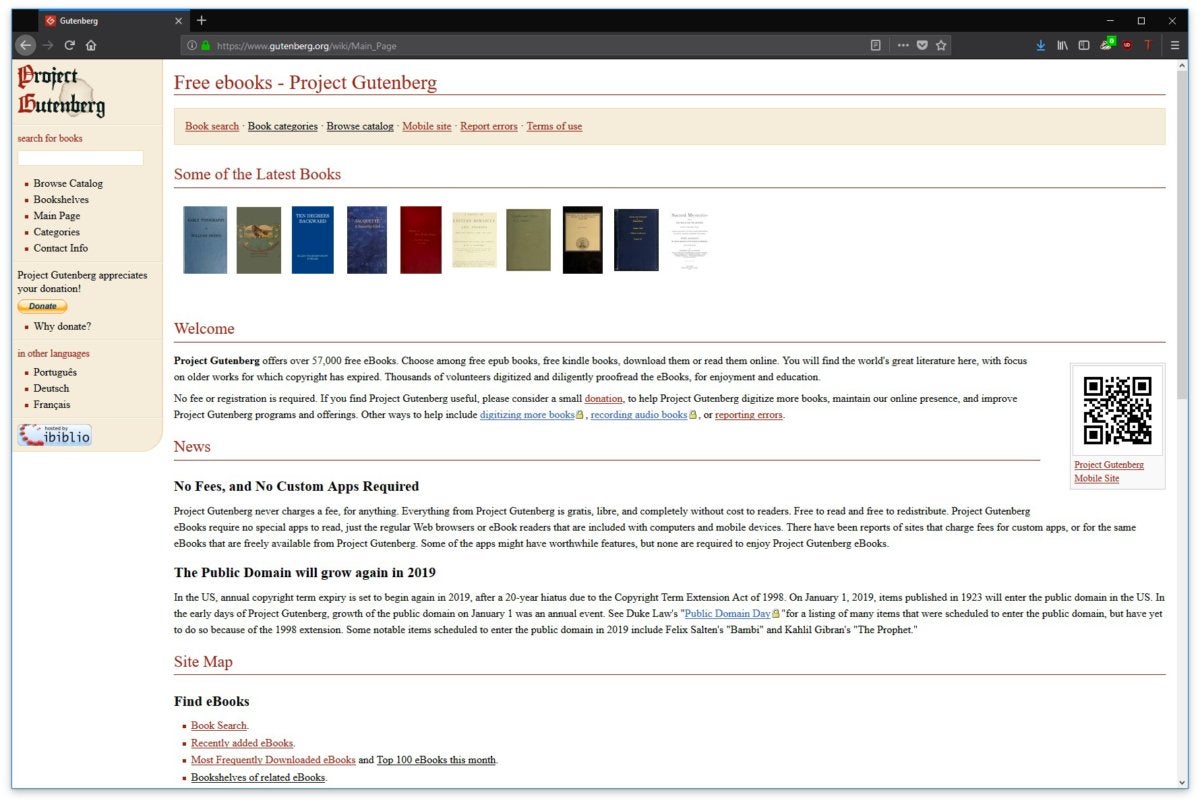Image resolution: width=1200 pixels, height=803 pixels.
Task: Open the digitizing more books link
Action: click(527, 415)
